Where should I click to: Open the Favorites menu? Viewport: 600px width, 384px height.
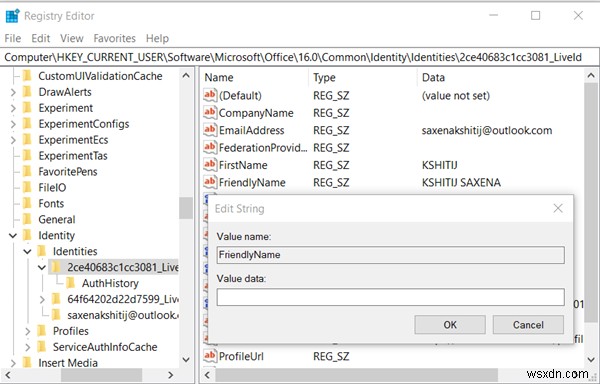pos(114,38)
